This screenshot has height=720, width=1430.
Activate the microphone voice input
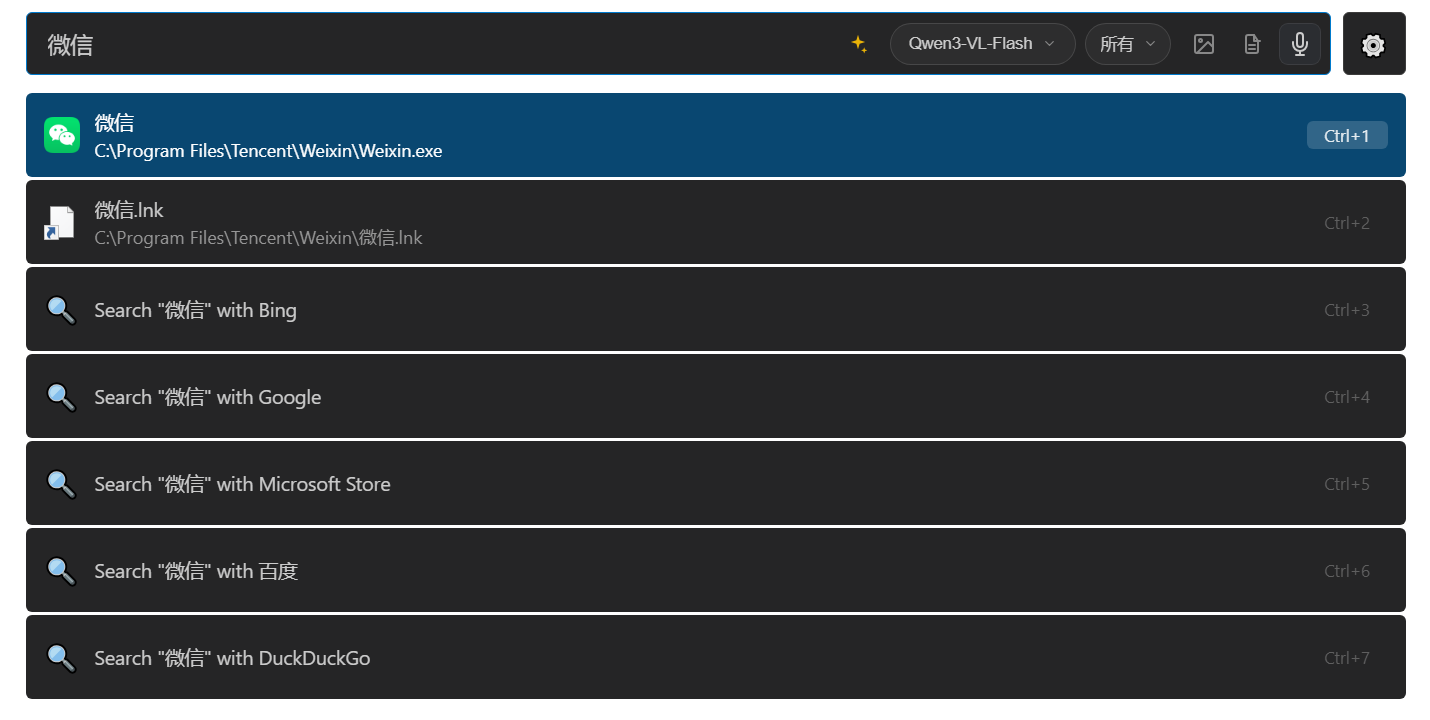coord(1300,44)
